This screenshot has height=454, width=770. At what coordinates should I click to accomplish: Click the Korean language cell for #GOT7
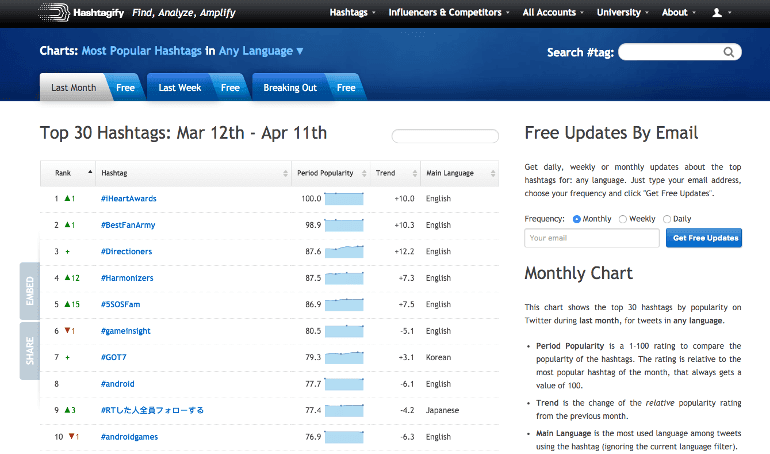(x=438, y=357)
